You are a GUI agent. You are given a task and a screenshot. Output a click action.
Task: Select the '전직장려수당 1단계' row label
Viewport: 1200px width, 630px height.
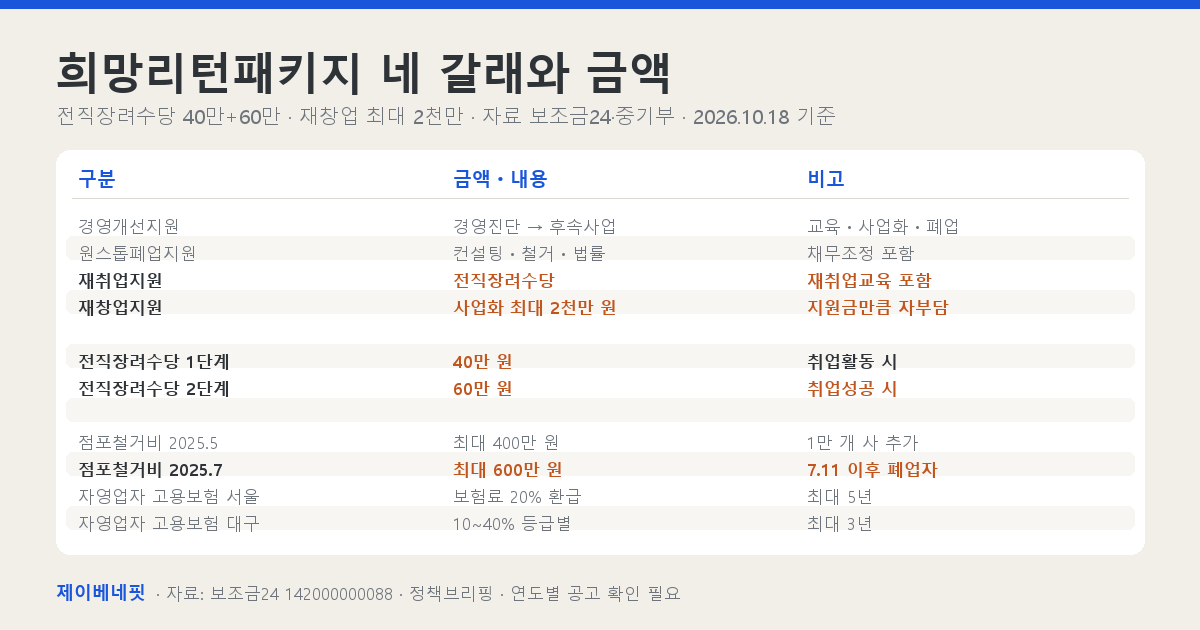click(153, 361)
